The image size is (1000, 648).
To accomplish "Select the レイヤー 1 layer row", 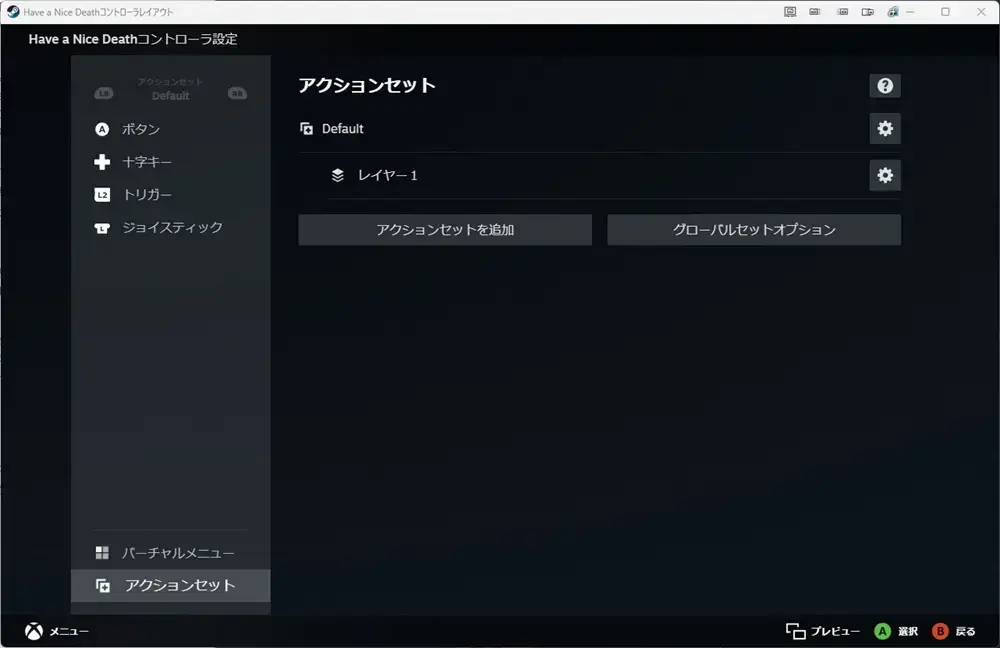I will (x=596, y=175).
